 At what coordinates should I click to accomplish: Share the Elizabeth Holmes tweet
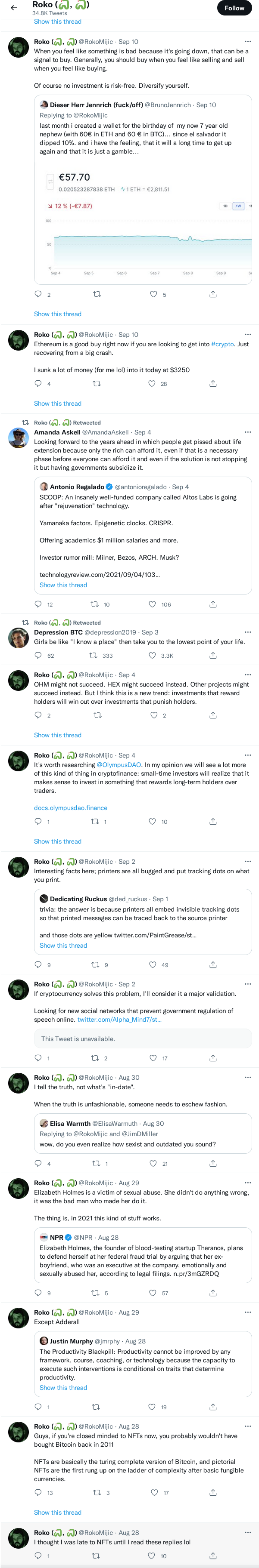click(x=213, y=1292)
